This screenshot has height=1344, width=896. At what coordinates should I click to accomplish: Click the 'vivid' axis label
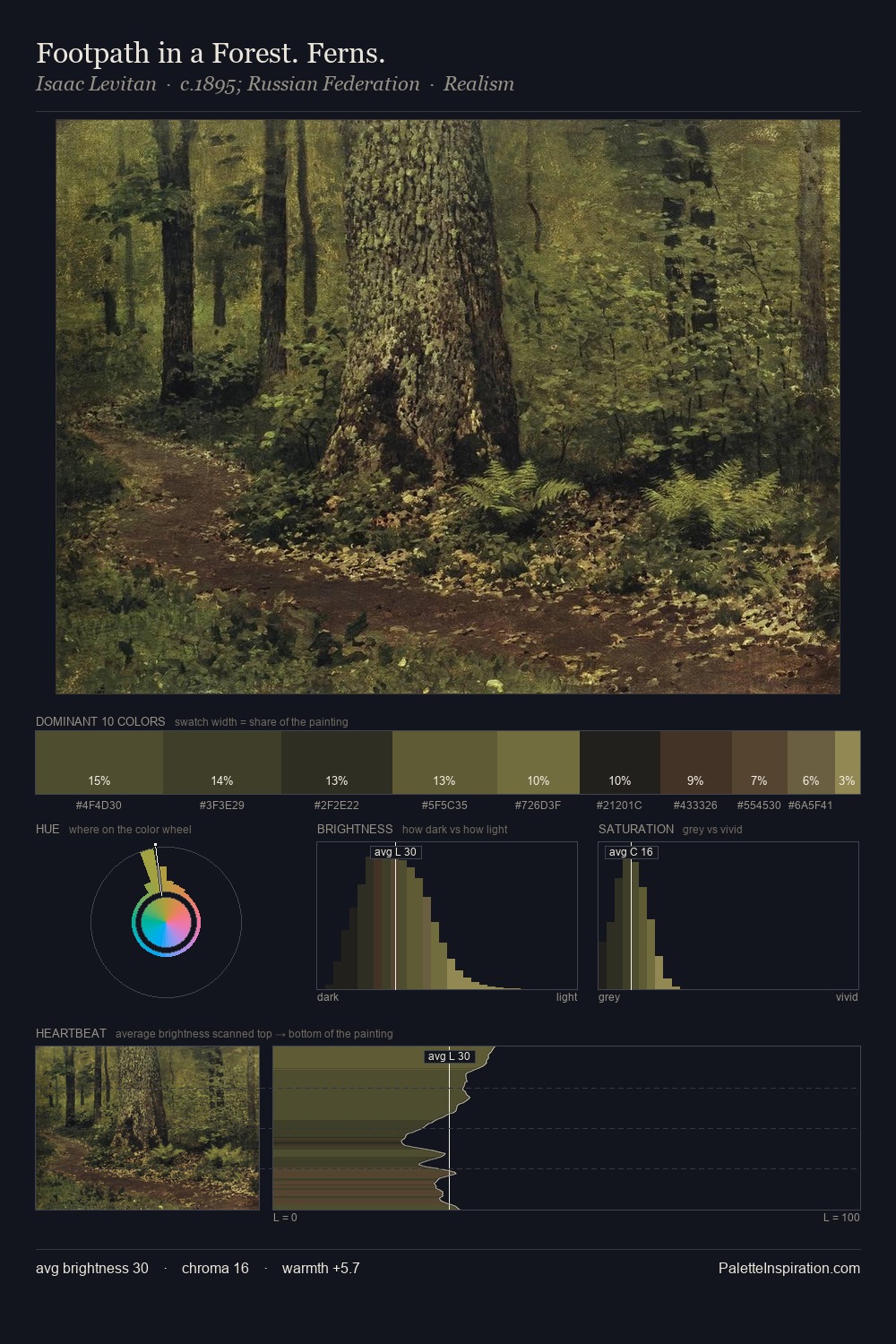[847, 997]
